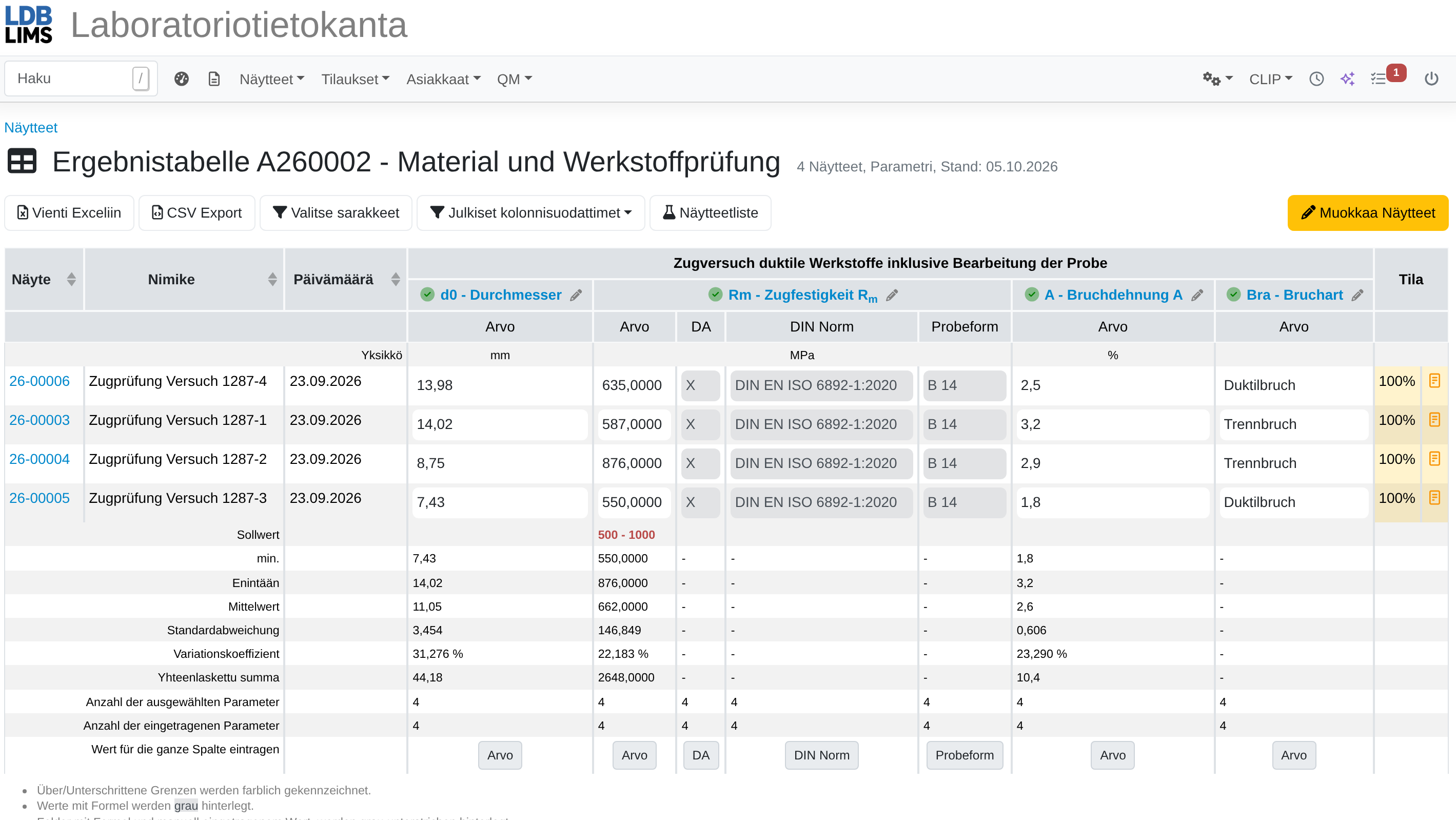The image size is (1456, 820).
Task: Edit Bra - Bruchart pencil icon
Action: click(1357, 295)
